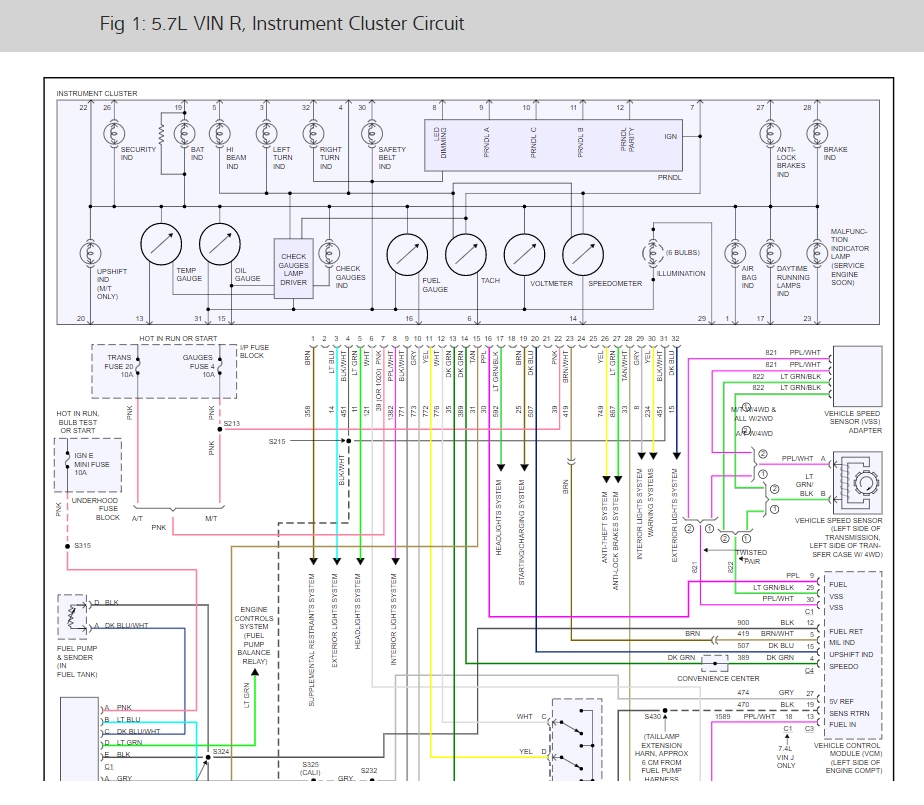Select the SECURITY IND lamp symbol
The width and height of the screenshot is (924, 805).
[110, 135]
